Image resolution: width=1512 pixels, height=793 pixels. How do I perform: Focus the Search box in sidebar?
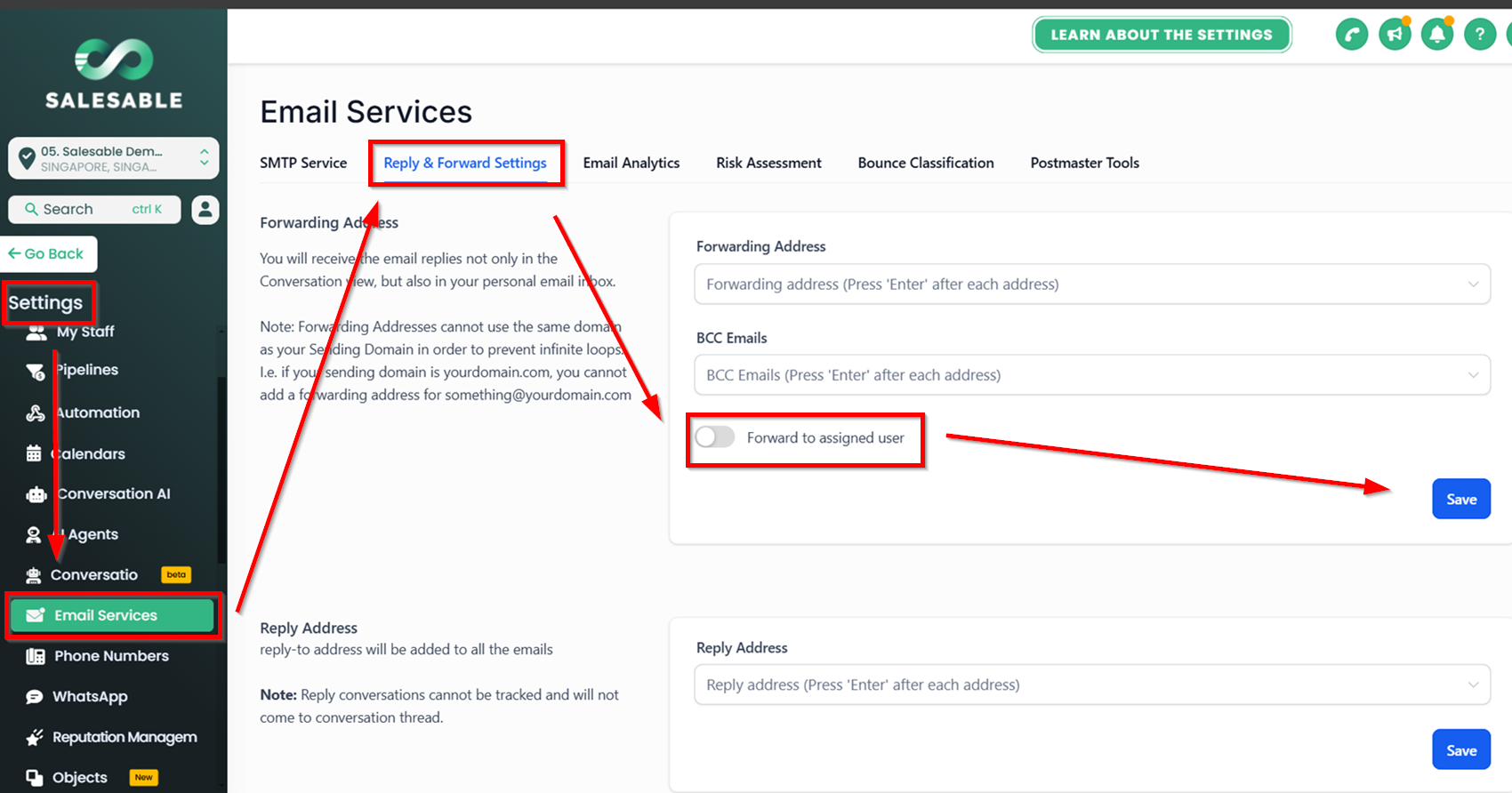95,210
